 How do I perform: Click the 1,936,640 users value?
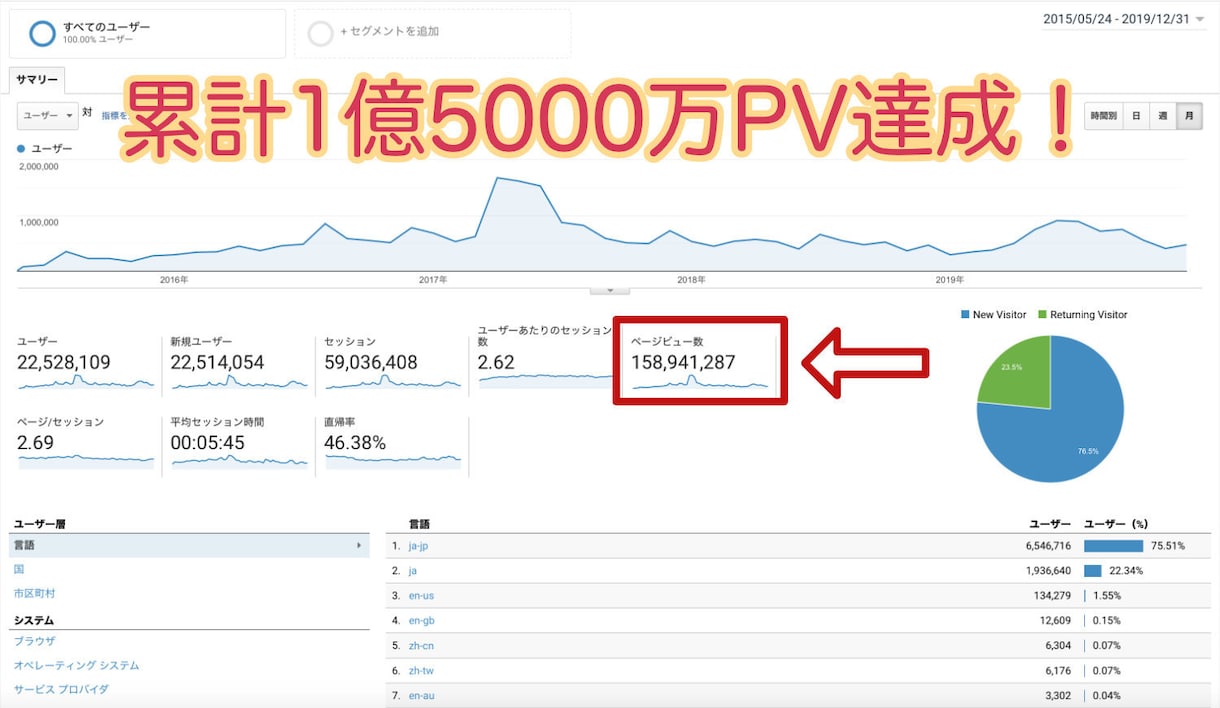(x=1047, y=571)
